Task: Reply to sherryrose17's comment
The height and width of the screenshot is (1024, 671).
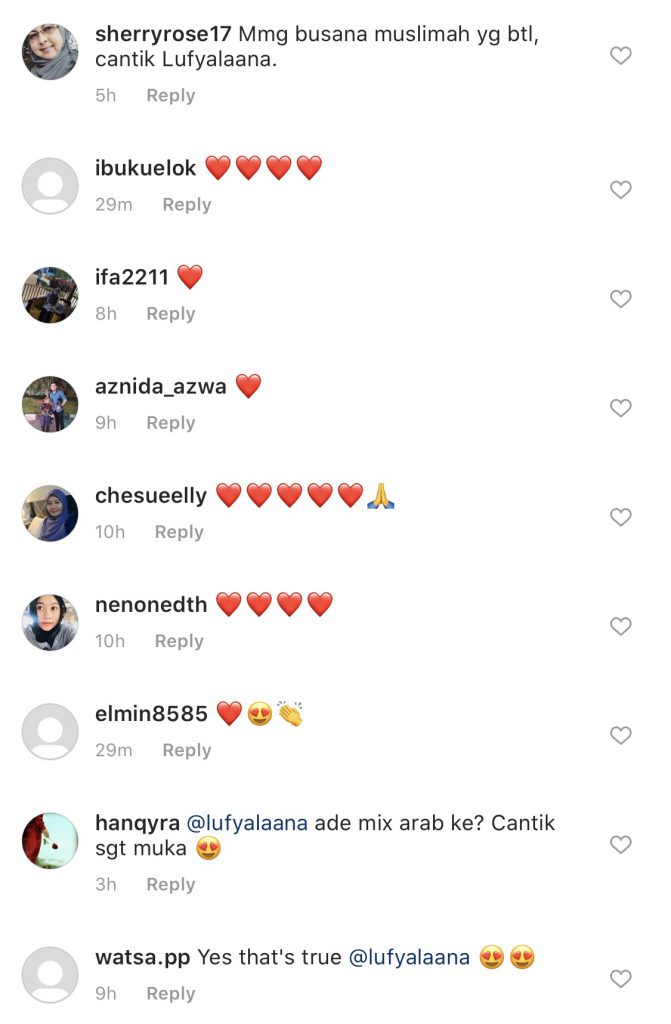Action: pyautogui.click(x=171, y=95)
